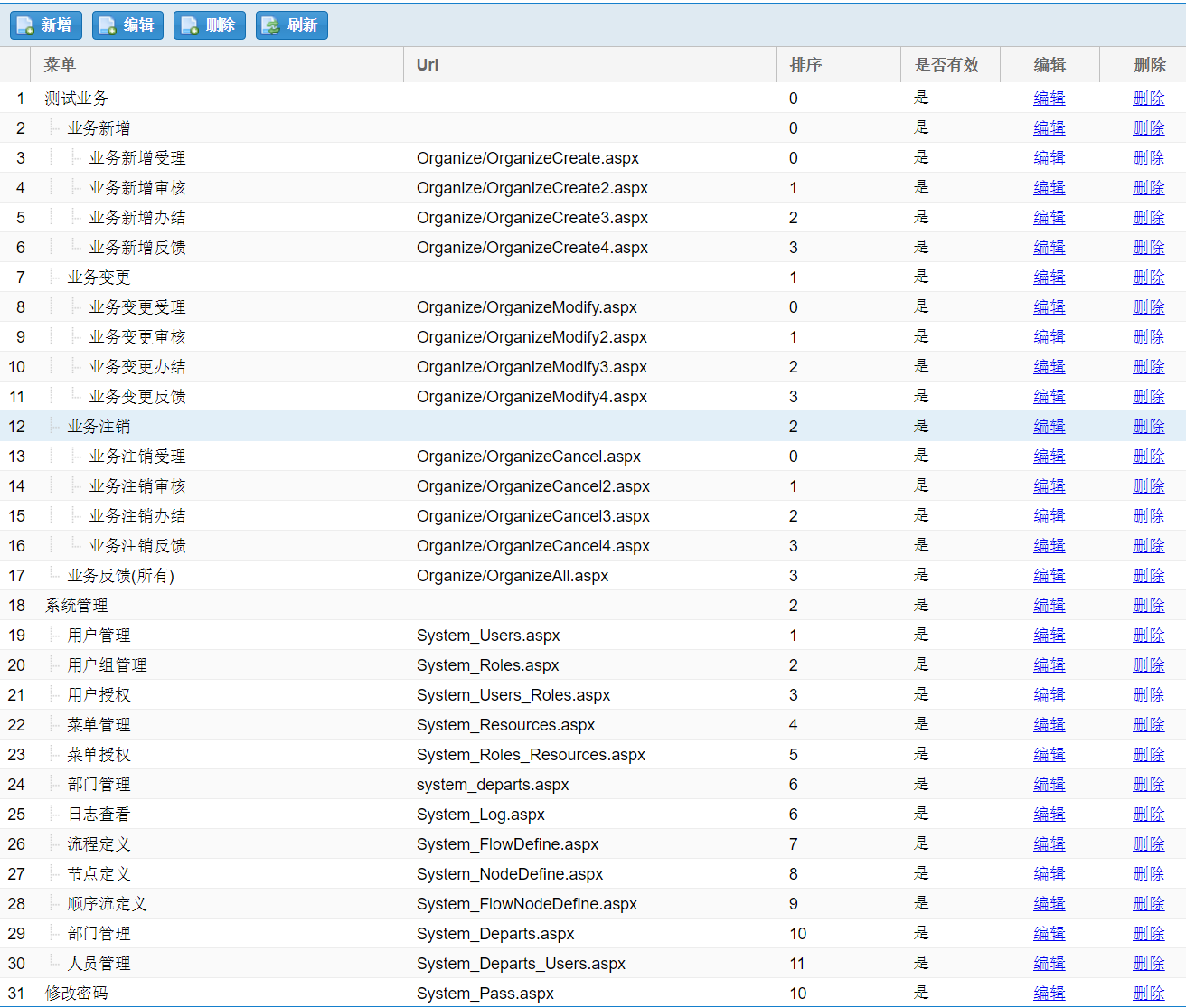Click System_FlowDefine.aspx url cell
This screenshot has width=1186, height=1008.
click(507, 844)
